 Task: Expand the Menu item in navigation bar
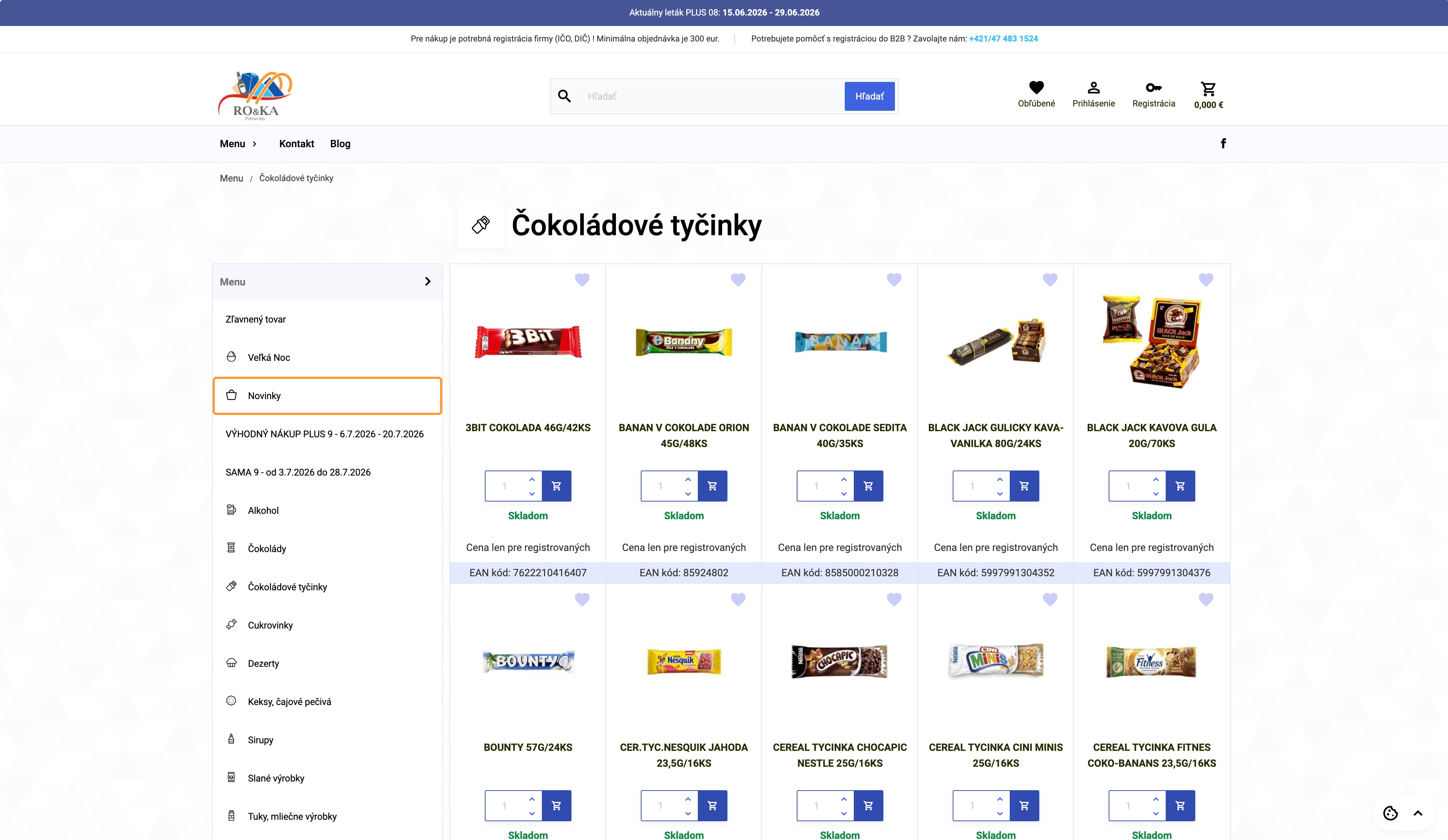coord(238,144)
